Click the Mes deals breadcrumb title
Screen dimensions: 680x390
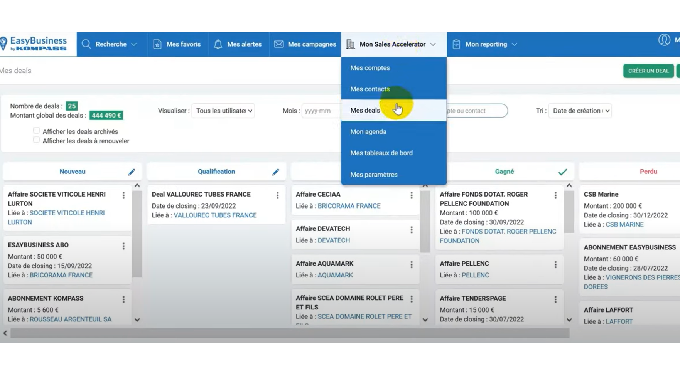tap(16, 70)
